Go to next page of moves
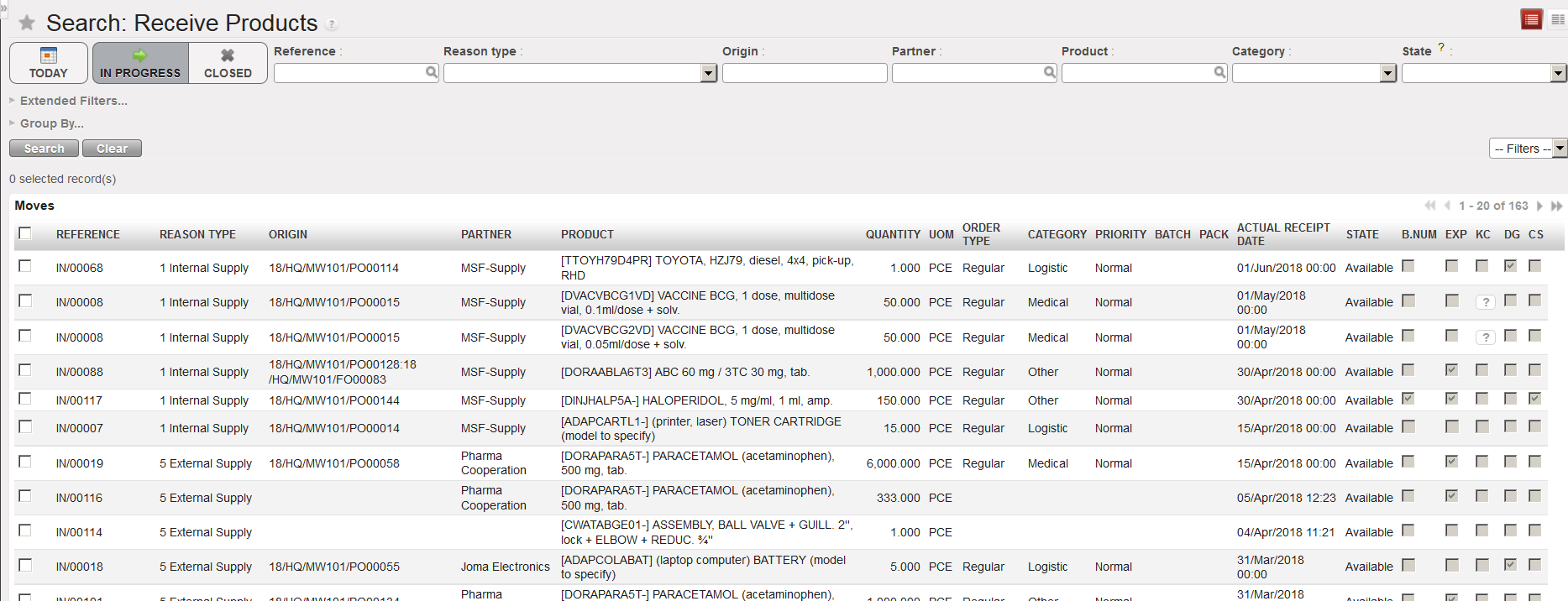 1539,206
